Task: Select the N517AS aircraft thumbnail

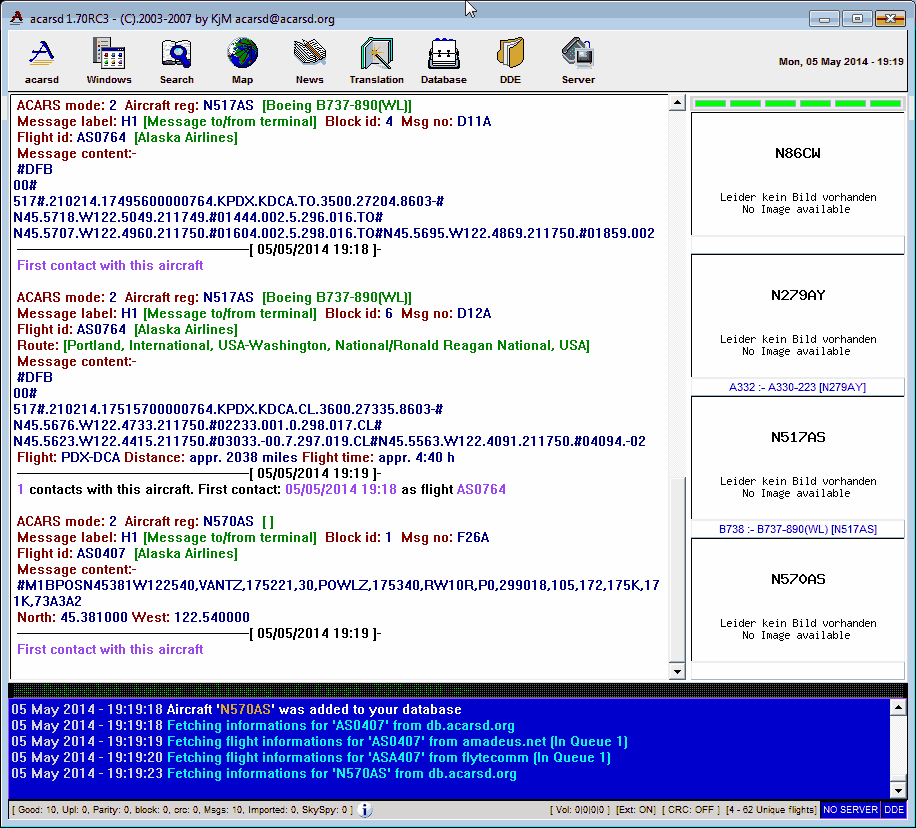Action: (797, 458)
